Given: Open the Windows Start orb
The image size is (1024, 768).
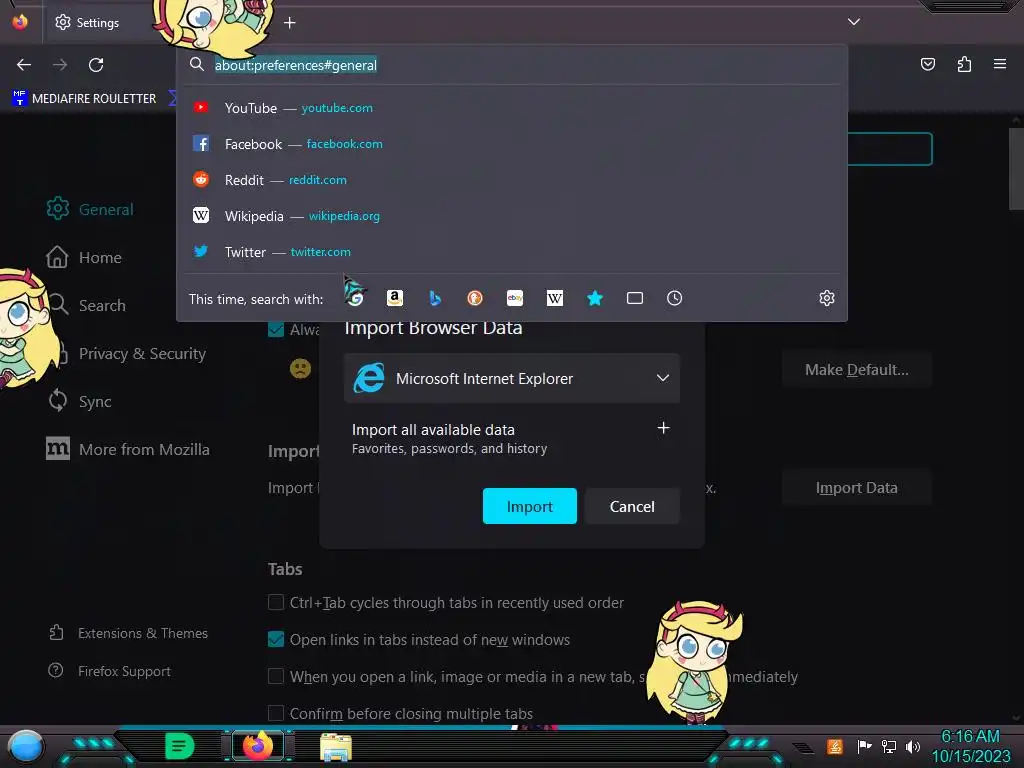Looking at the screenshot, I should click(x=25, y=746).
